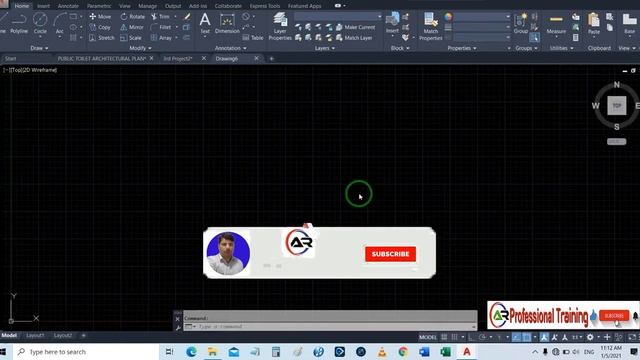Screen dimensions: 640x360
Task: Click Make Current layer button
Action: click(356, 27)
